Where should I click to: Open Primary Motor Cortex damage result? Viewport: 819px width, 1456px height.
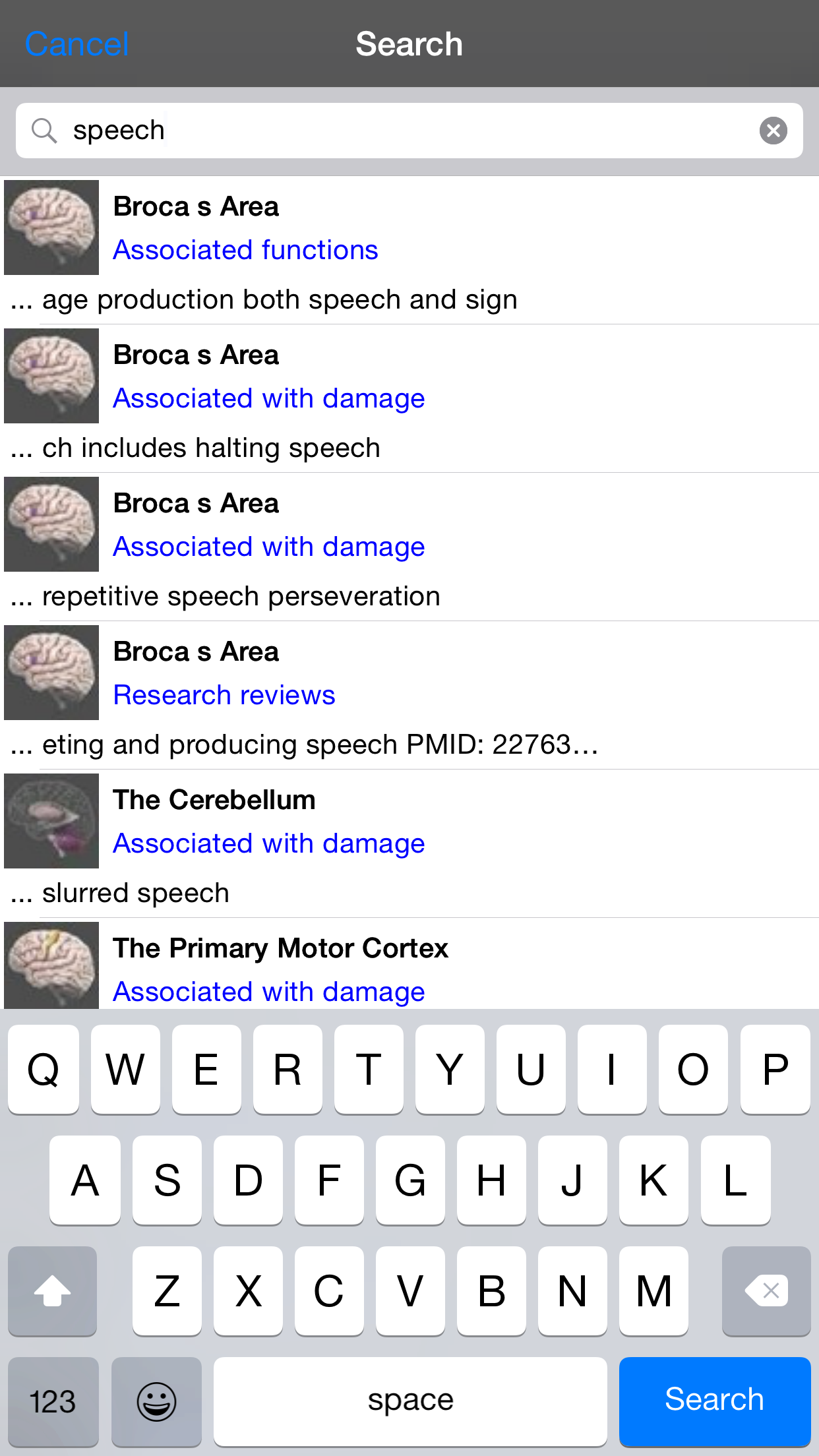coord(268,992)
